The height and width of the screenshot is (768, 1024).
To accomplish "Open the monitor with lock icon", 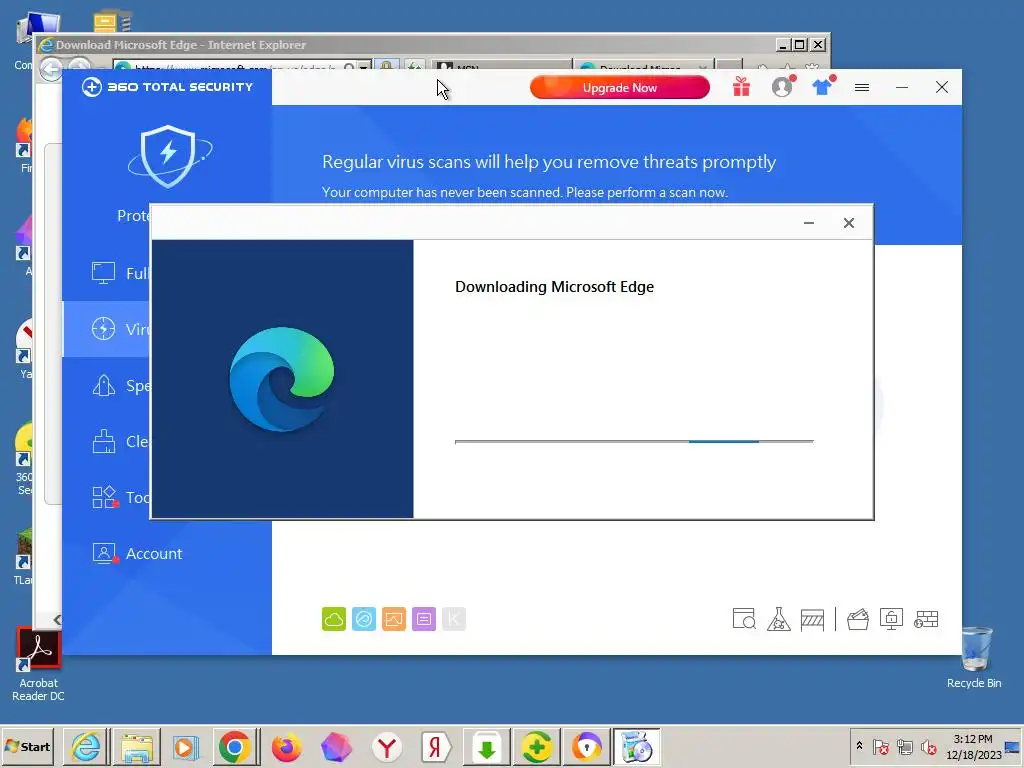I will (x=891, y=619).
